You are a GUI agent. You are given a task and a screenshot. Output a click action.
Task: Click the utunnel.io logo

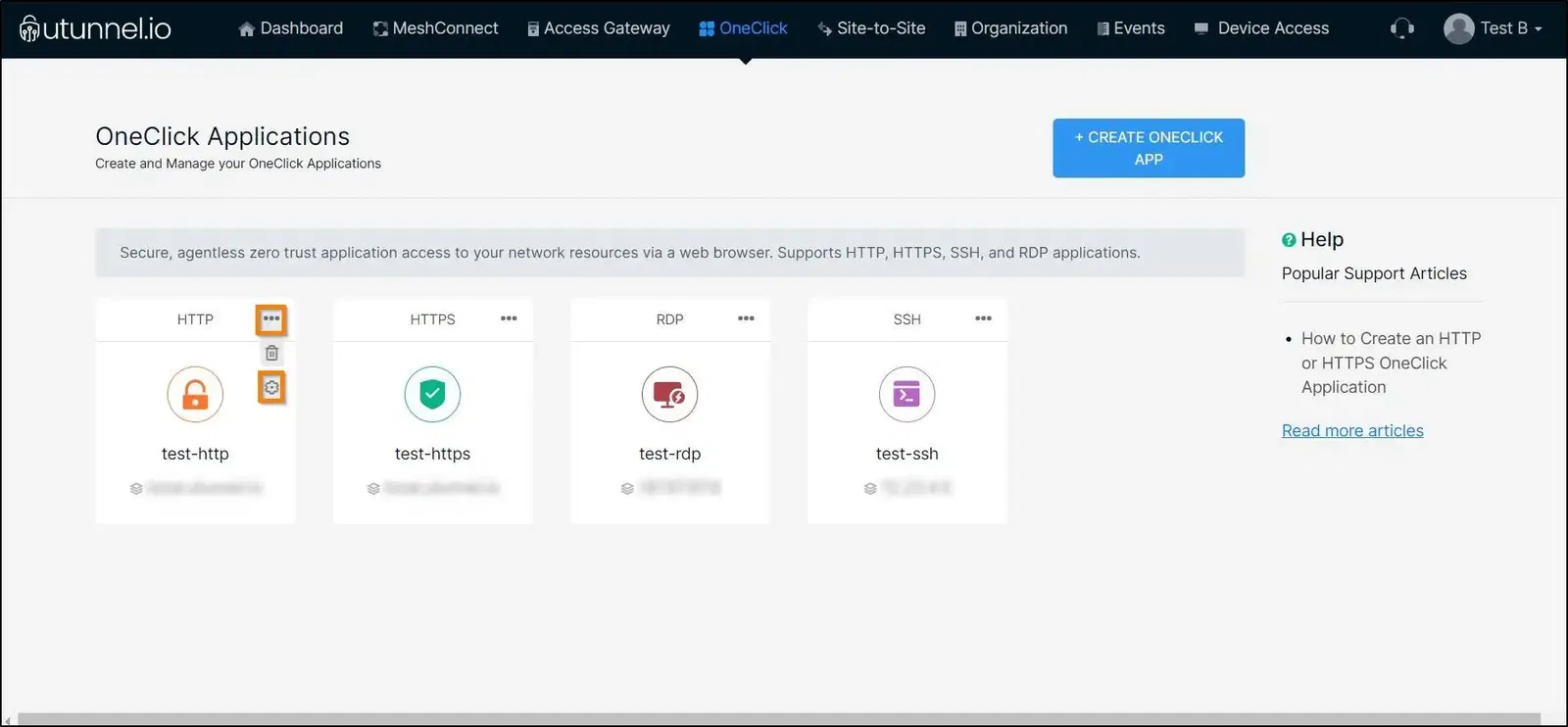point(95,28)
